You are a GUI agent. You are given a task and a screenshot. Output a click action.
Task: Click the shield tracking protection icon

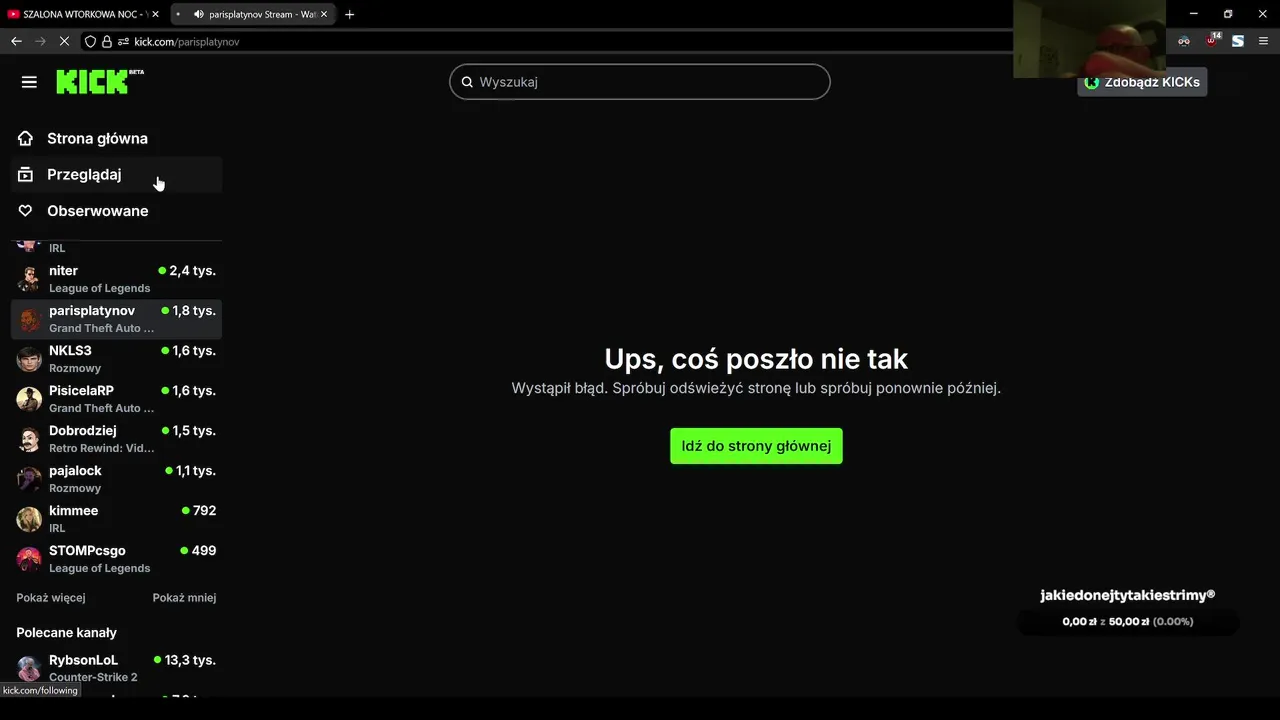pos(90,41)
